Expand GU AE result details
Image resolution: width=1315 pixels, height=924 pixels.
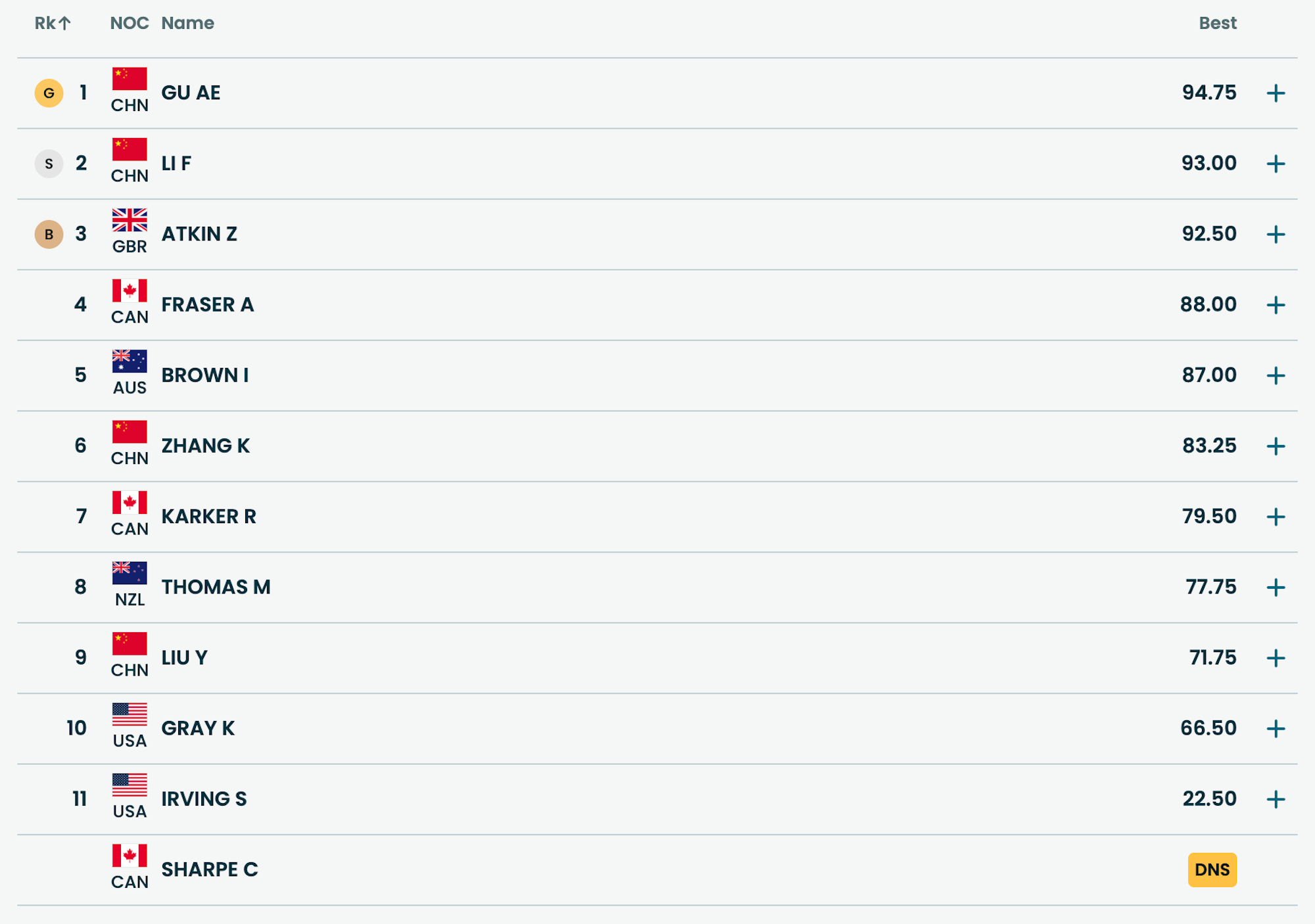coord(1276,93)
